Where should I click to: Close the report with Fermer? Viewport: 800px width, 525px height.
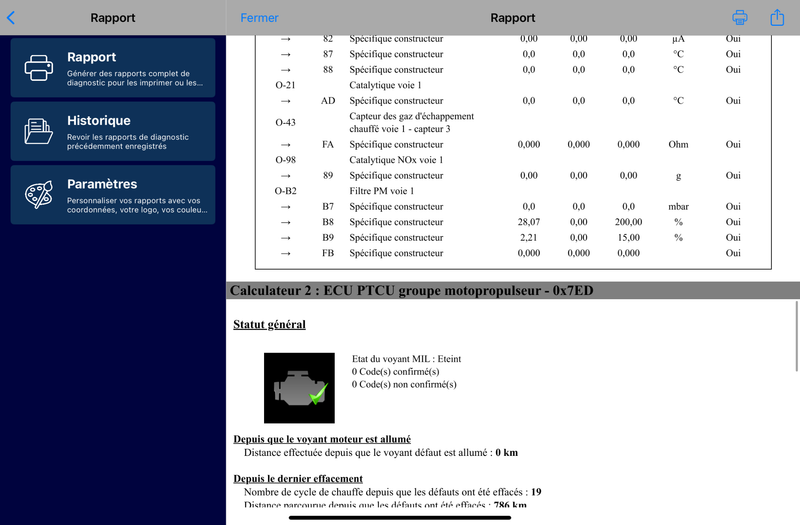click(x=259, y=18)
